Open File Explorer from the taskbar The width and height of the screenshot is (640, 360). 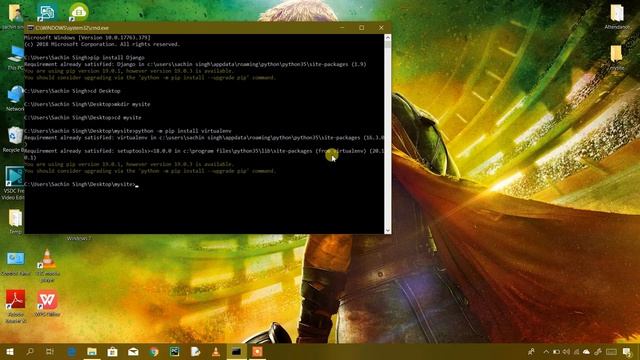tap(92, 351)
